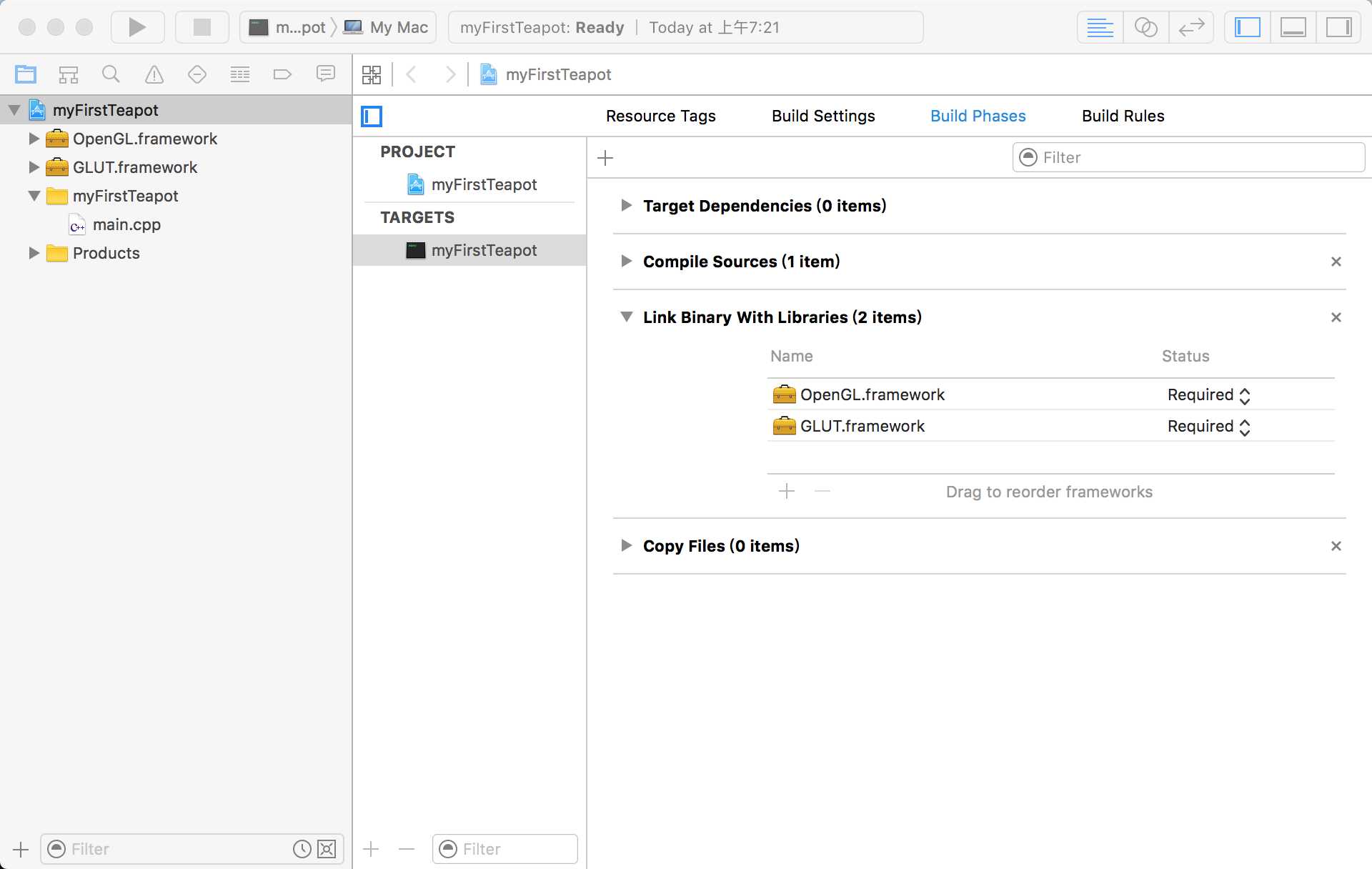Go forward in editor history
1372x869 pixels.
(450, 74)
